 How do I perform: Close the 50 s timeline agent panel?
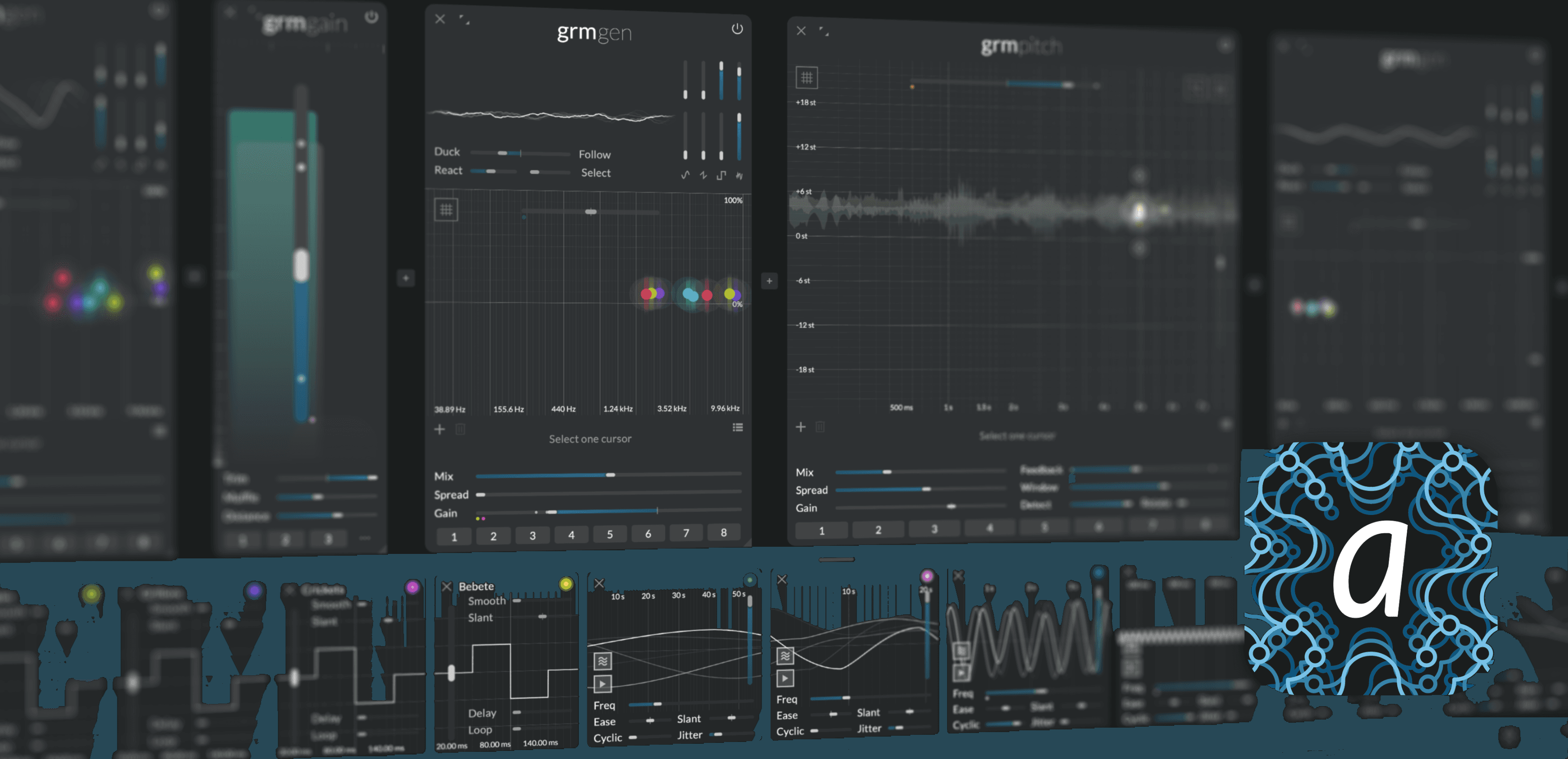pyautogui.click(x=599, y=583)
